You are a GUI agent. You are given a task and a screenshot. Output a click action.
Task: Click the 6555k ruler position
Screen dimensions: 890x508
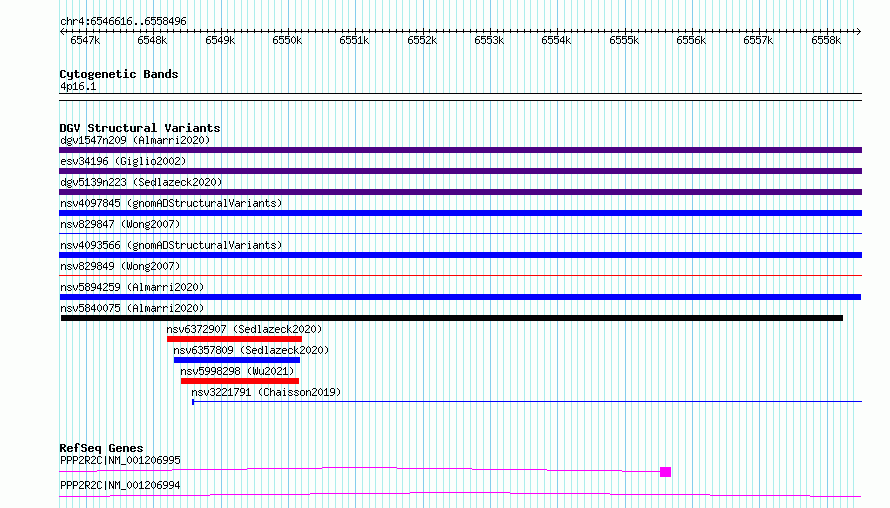624,40
